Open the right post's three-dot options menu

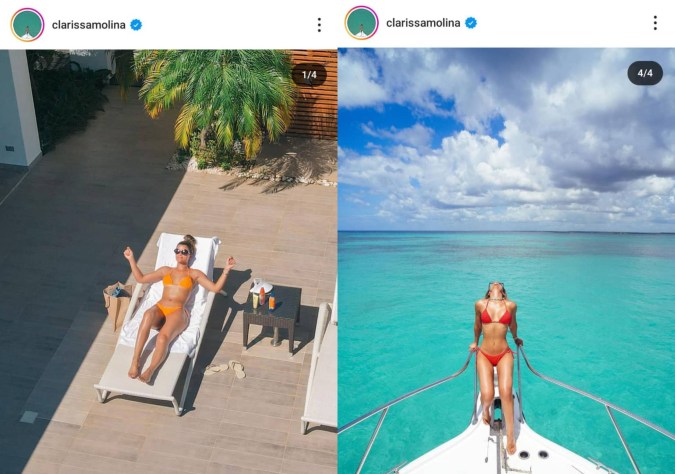click(655, 23)
